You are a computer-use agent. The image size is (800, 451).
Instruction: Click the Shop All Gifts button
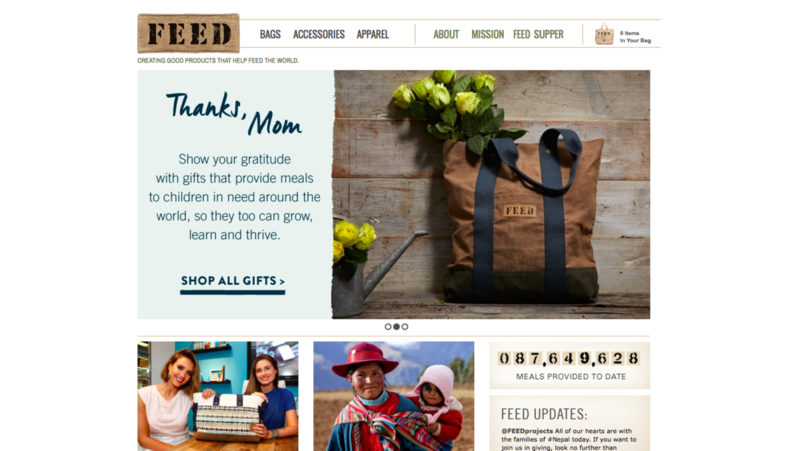pyautogui.click(x=233, y=284)
